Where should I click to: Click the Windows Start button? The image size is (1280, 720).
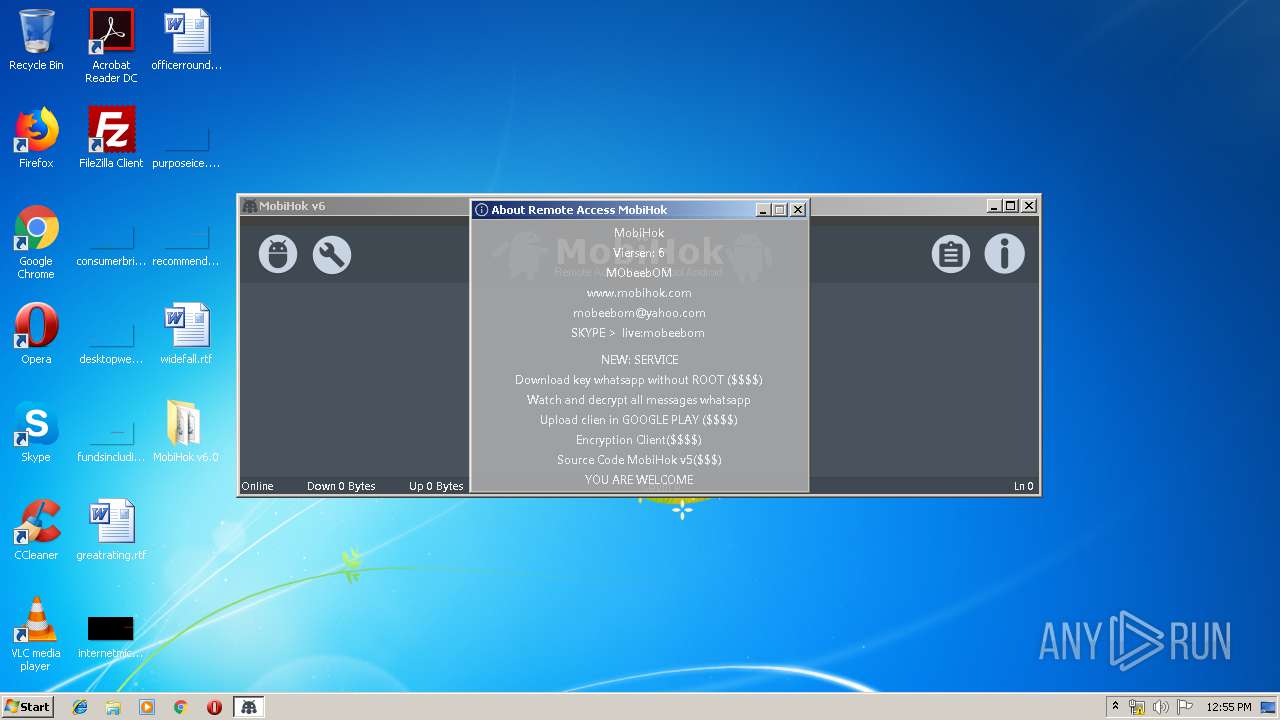pyautogui.click(x=28, y=706)
